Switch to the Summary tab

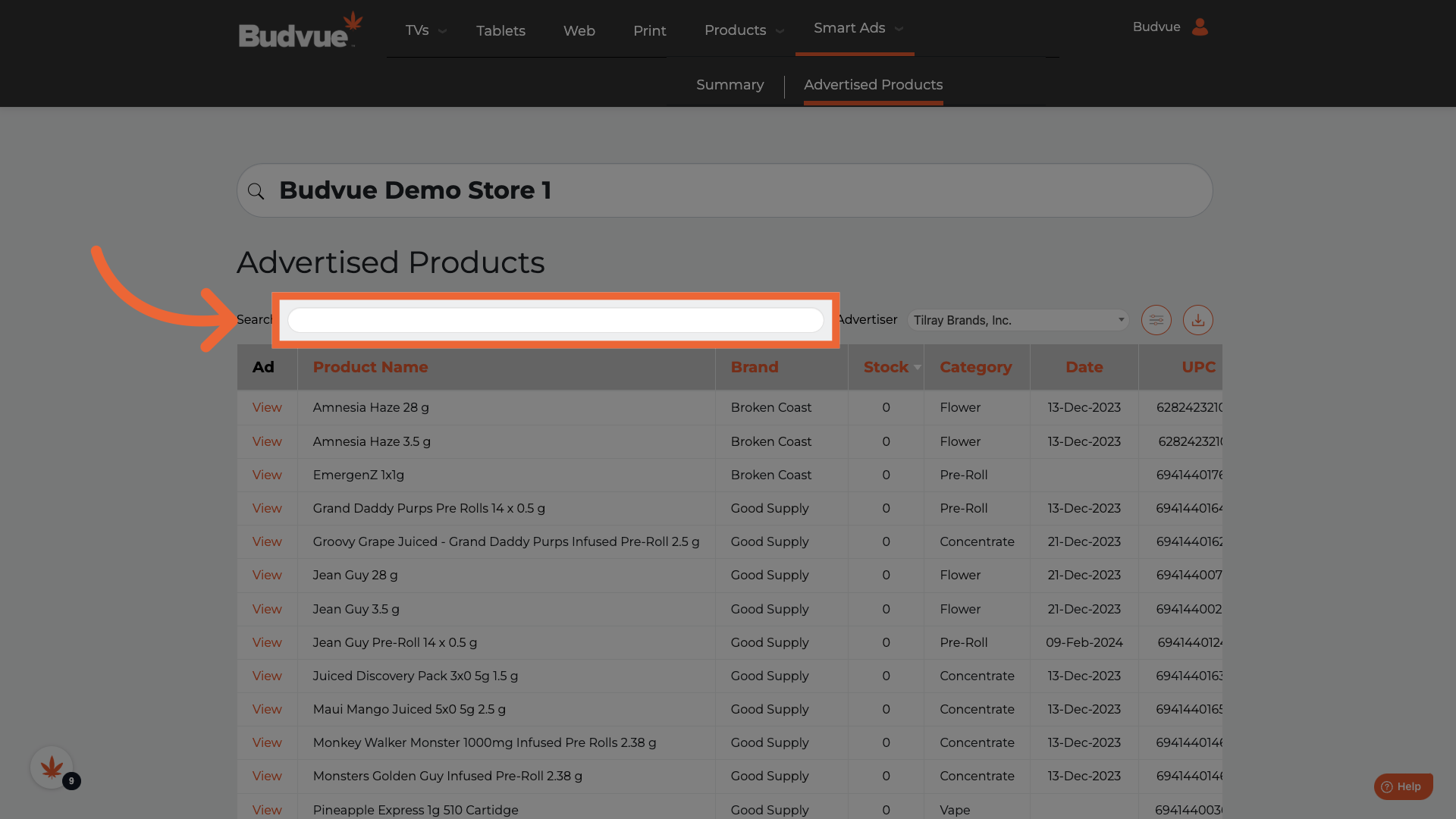pos(730,85)
